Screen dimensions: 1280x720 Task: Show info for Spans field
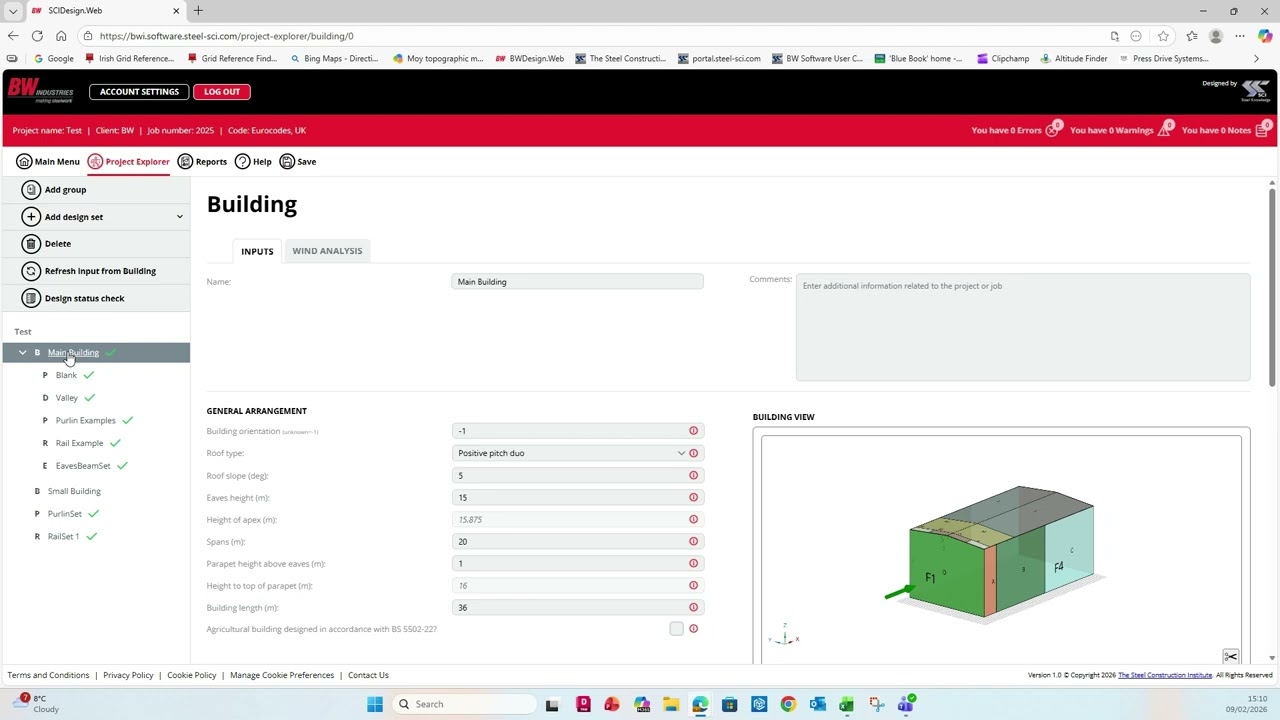pos(693,541)
